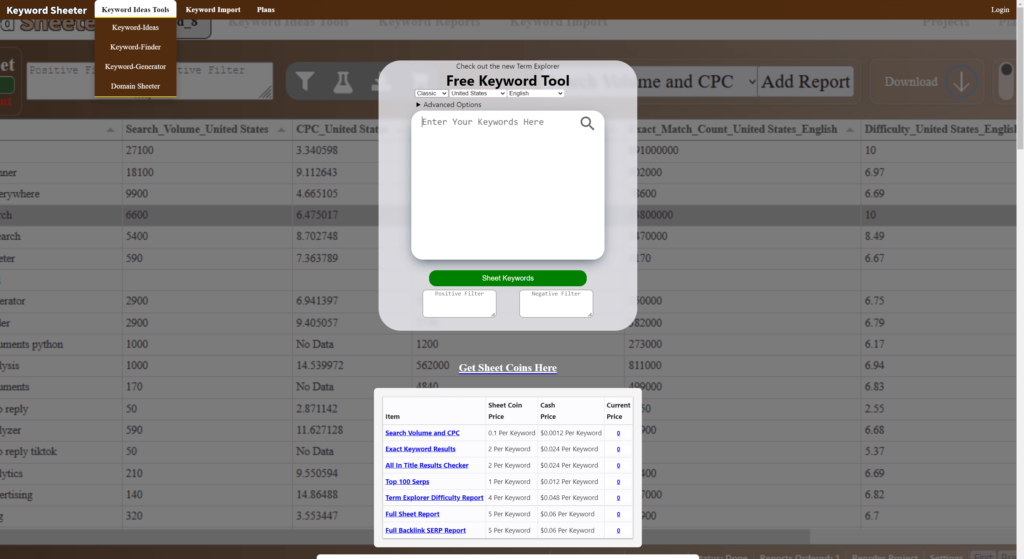1024x559 pixels.
Task: Click exact match cell 273000
Action: (x=645, y=344)
